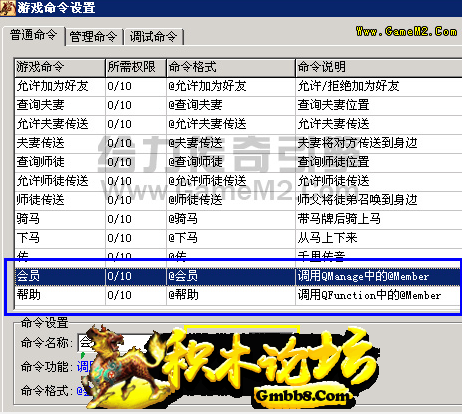Select the 骑马 command row
Viewport: 462px width, 414px height.
(x=238, y=219)
